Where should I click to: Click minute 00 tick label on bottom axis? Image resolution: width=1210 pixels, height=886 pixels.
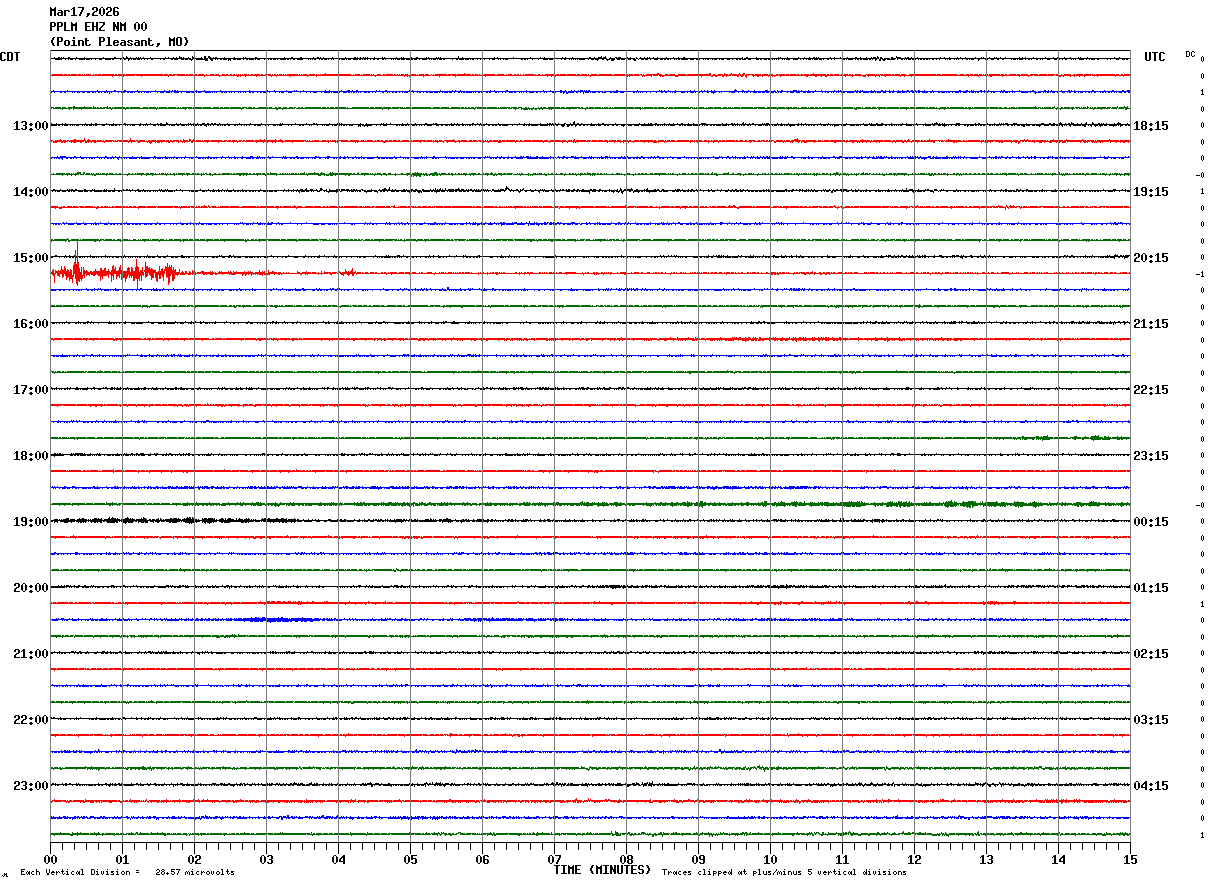[50, 859]
